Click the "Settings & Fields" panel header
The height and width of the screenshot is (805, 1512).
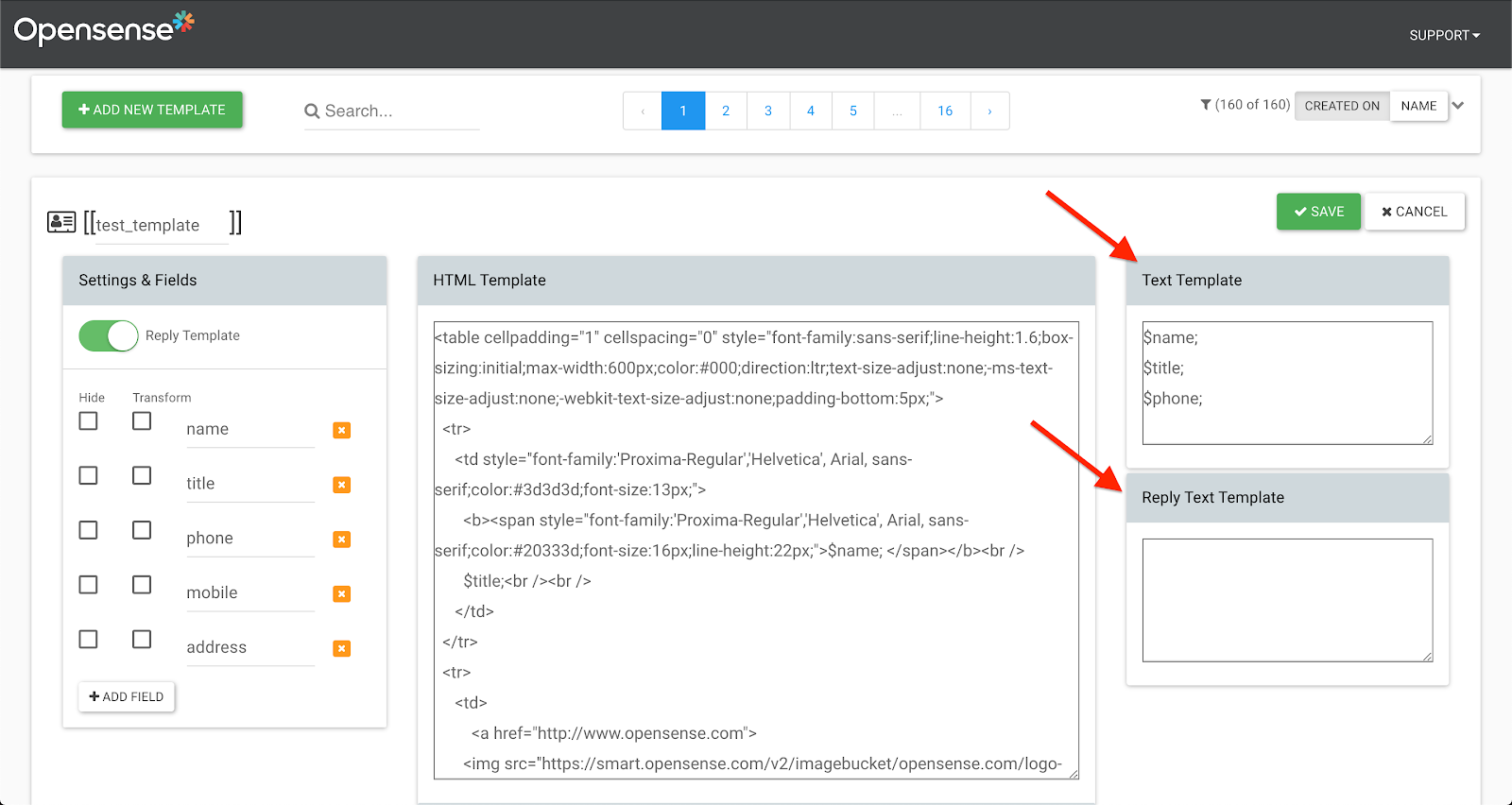tap(225, 281)
